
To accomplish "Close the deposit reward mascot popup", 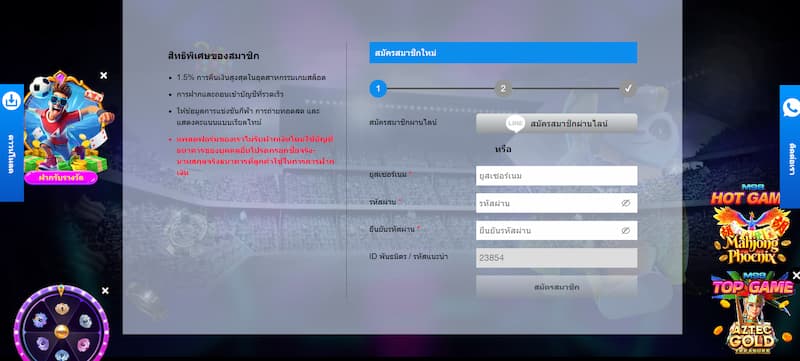I will click(104, 75).
